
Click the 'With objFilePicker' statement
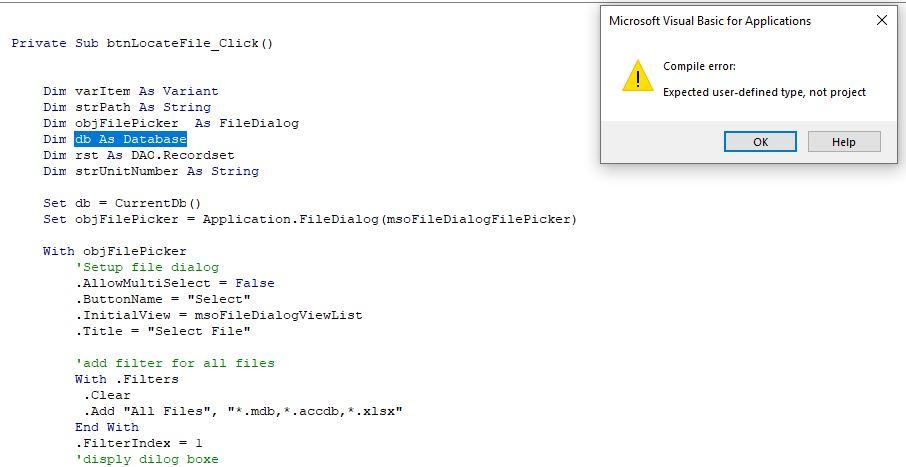click(114, 251)
